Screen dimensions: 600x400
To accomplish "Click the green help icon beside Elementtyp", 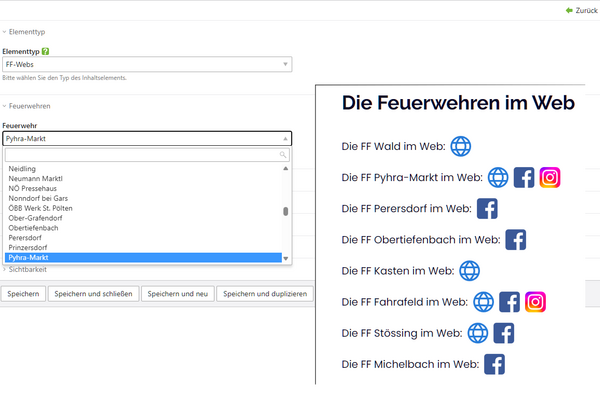I will pyautogui.click(x=46, y=51).
